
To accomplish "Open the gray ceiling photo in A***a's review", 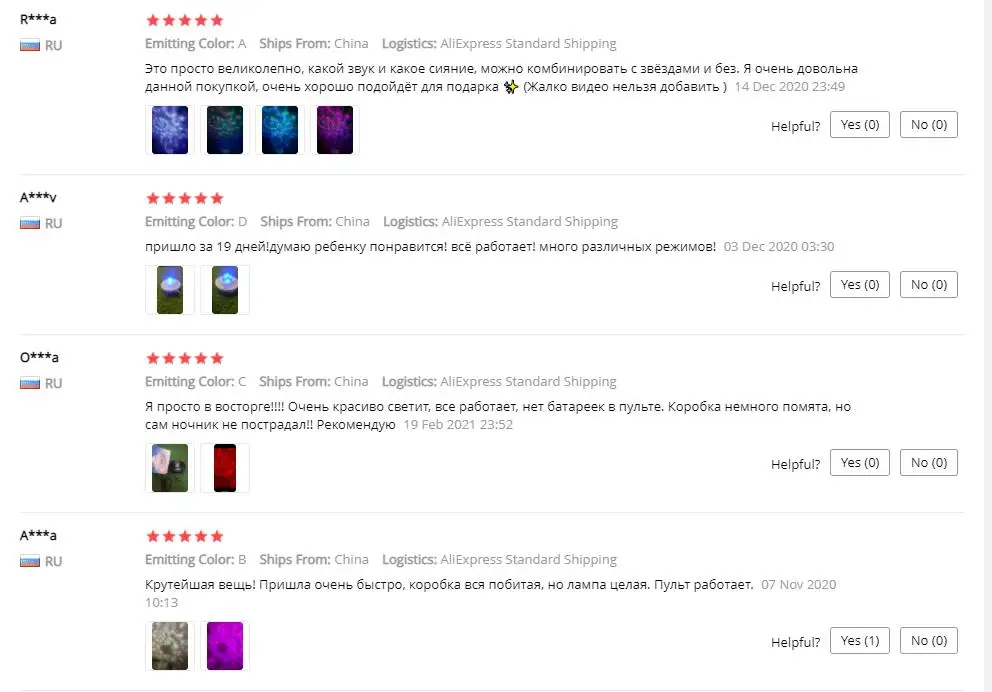I will tap(170, 646).
